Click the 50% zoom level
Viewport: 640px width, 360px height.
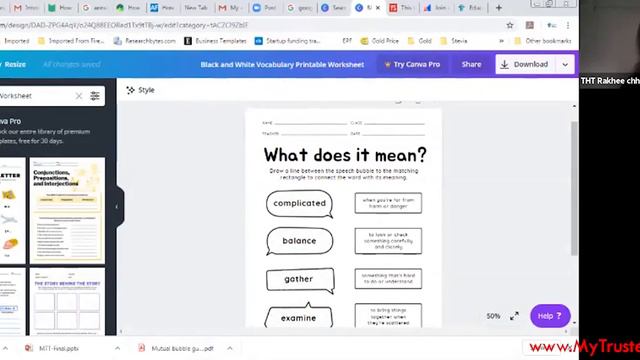point(493,316)
